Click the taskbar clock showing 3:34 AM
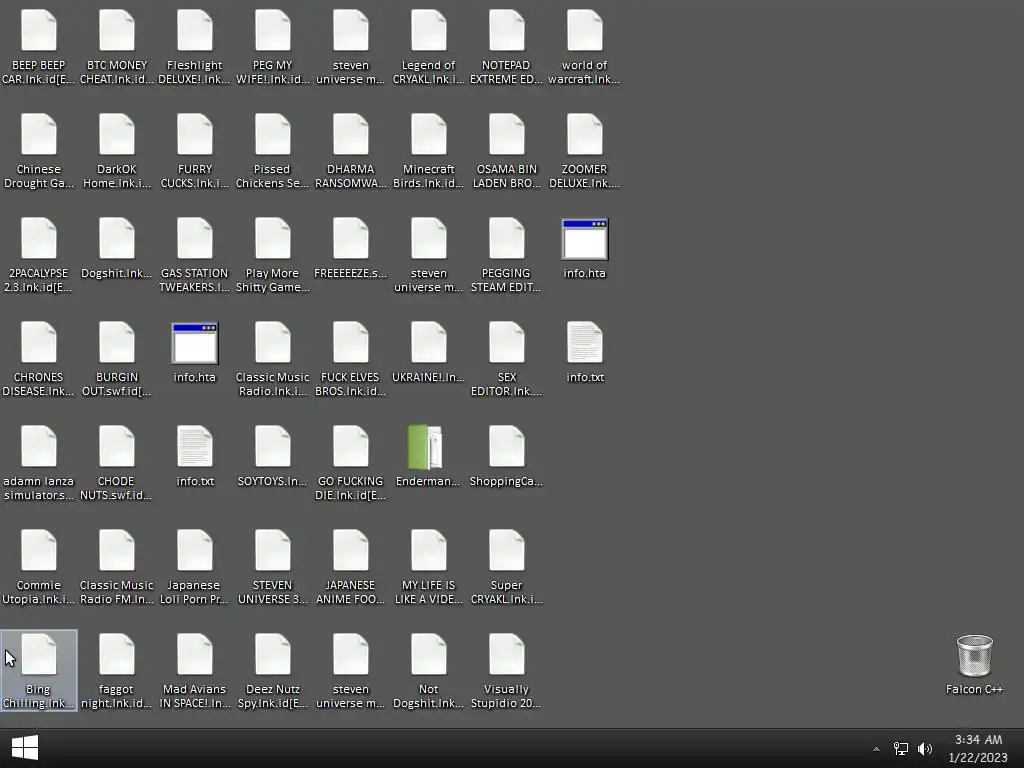 pyautogui.click(x=978, y=748)
